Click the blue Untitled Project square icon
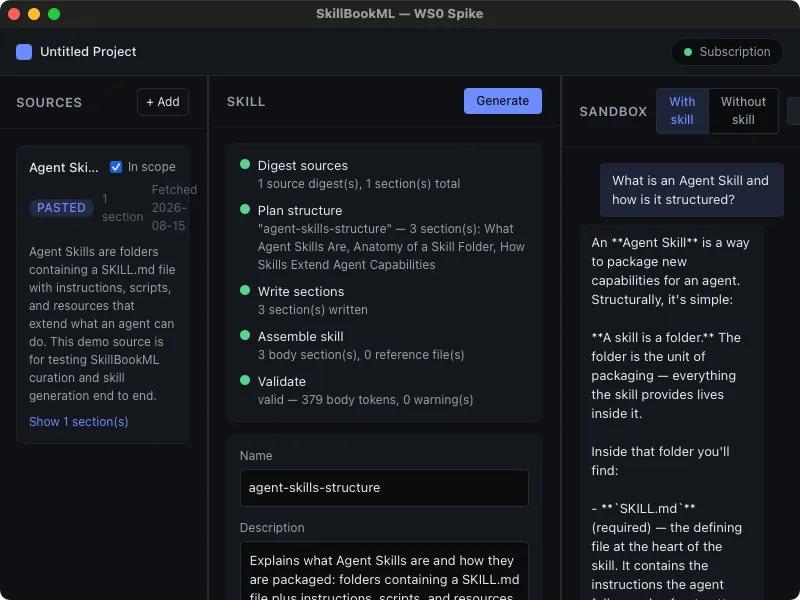800x600 pixels. tap(24, 52)
